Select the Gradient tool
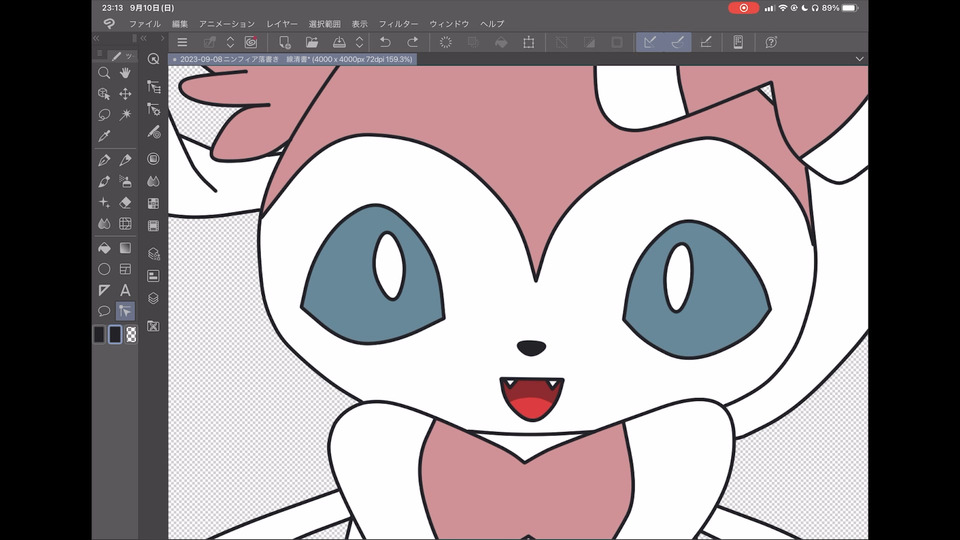960x540 pixels. [125, 248]
